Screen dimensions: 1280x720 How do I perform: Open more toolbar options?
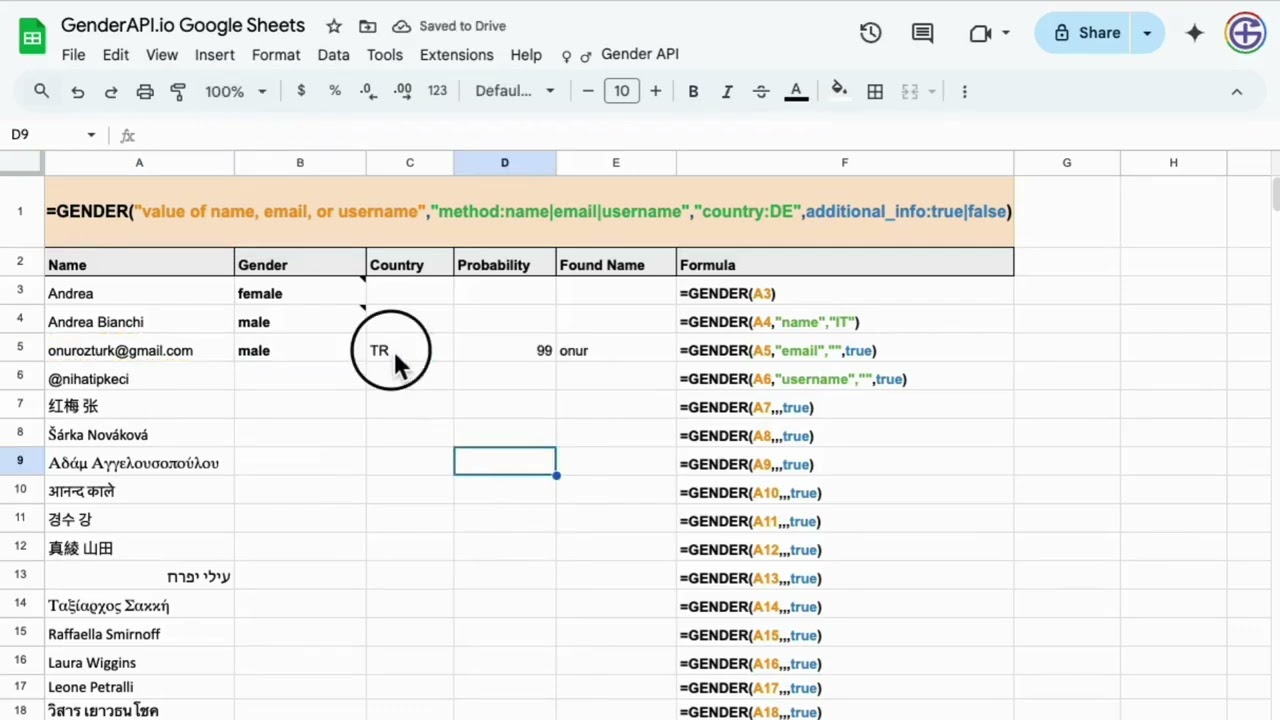(964, 91)
